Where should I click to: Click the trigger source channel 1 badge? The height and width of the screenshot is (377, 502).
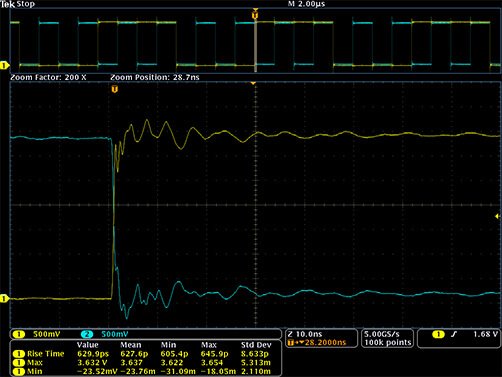point(438,334)
